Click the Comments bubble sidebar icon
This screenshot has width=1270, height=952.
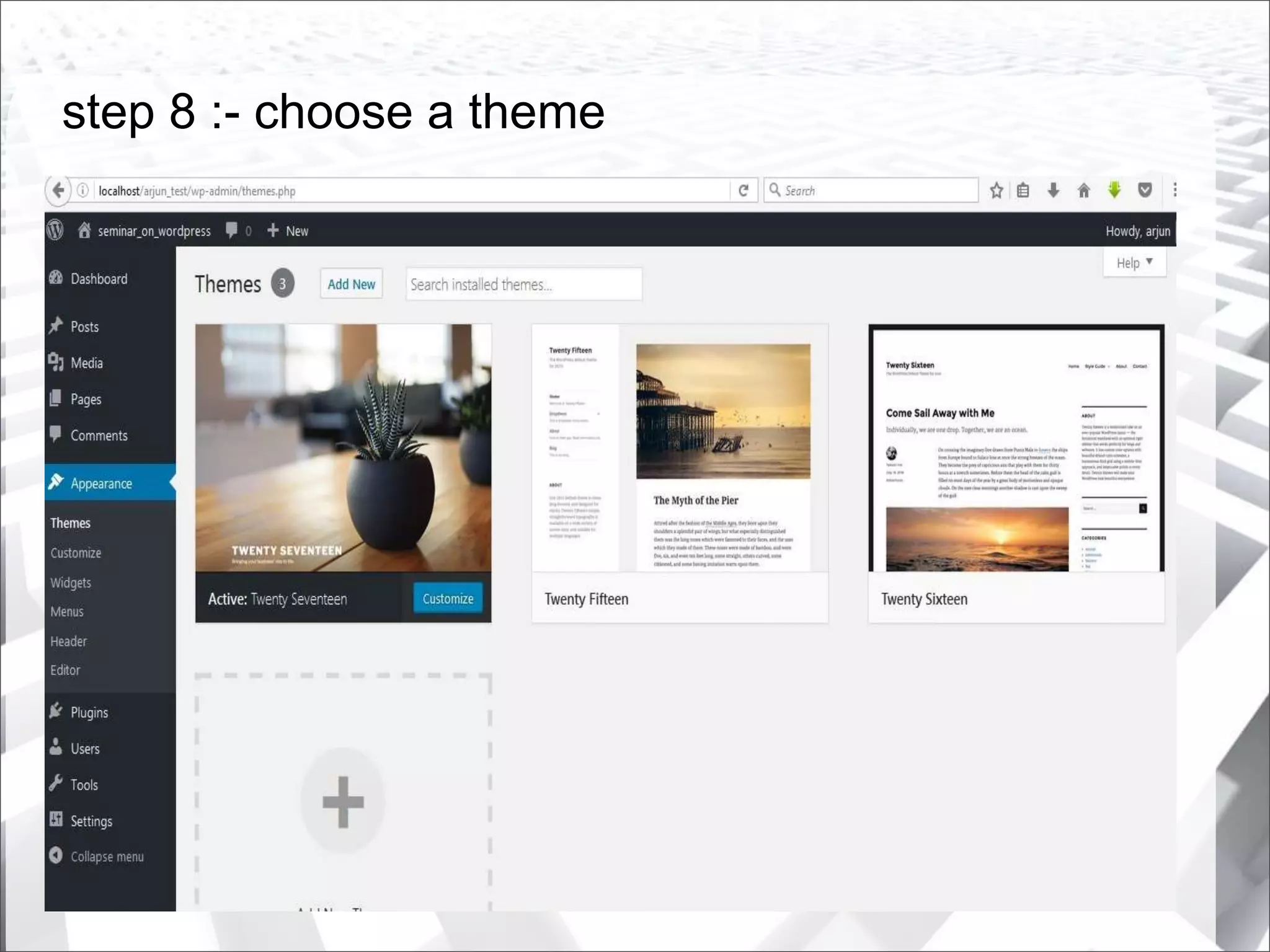55,434
